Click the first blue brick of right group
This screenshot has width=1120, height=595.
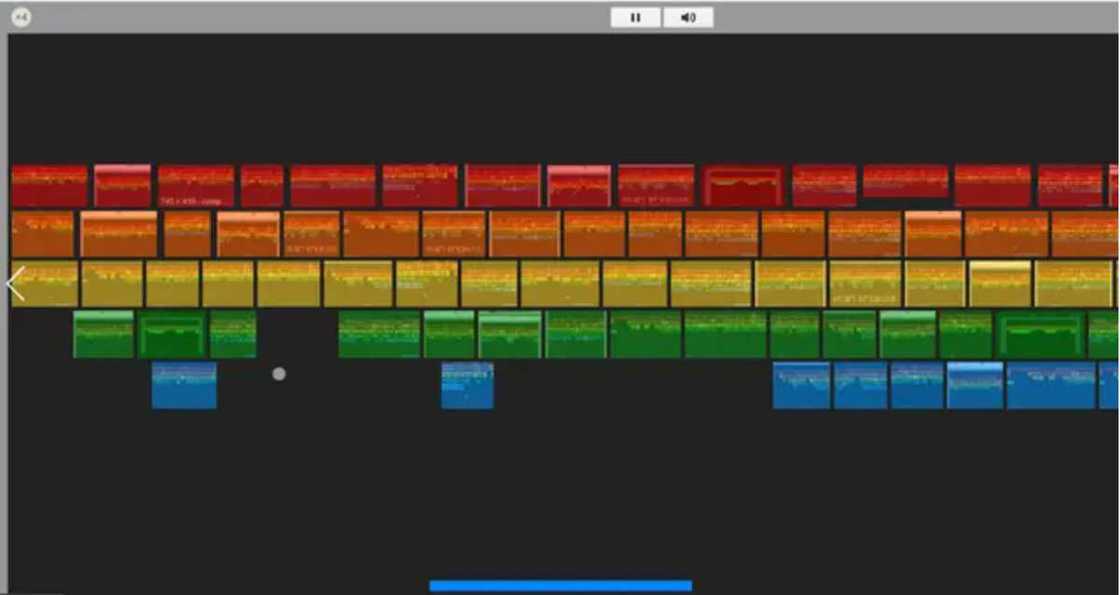pyautogui.click(x=801, y=385)
